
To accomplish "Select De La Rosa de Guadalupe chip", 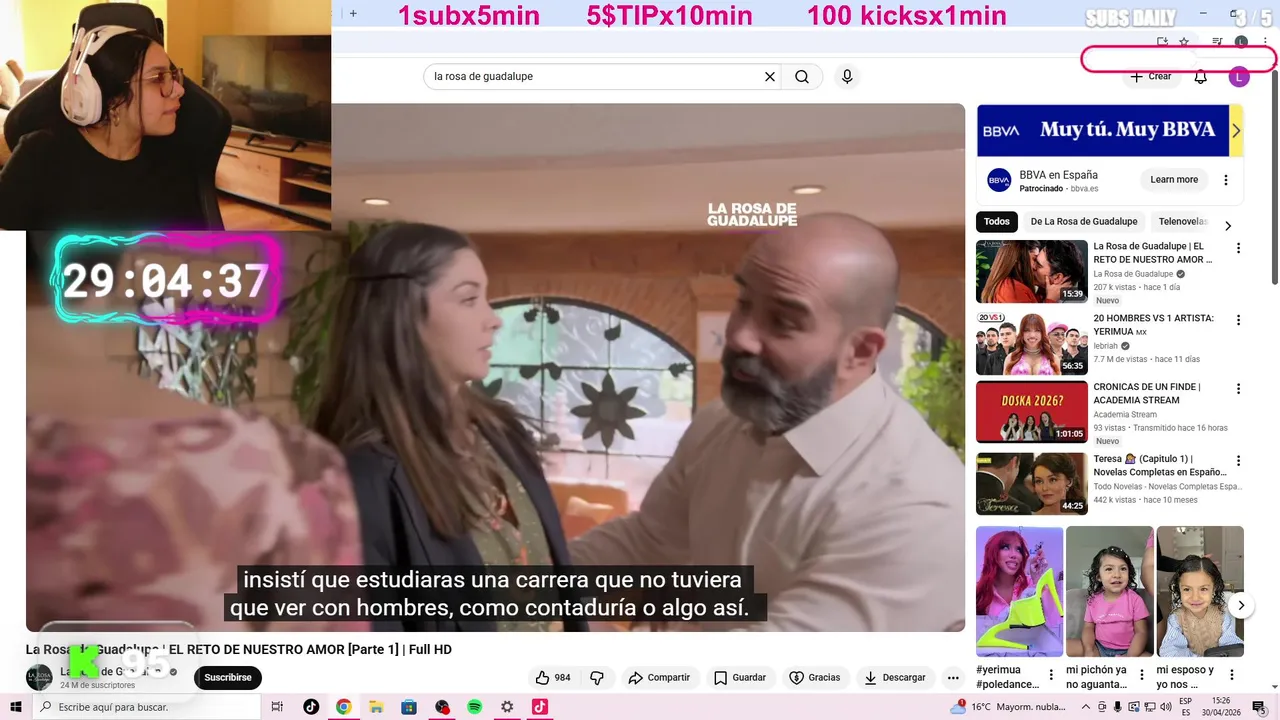I will [1084, 222].
